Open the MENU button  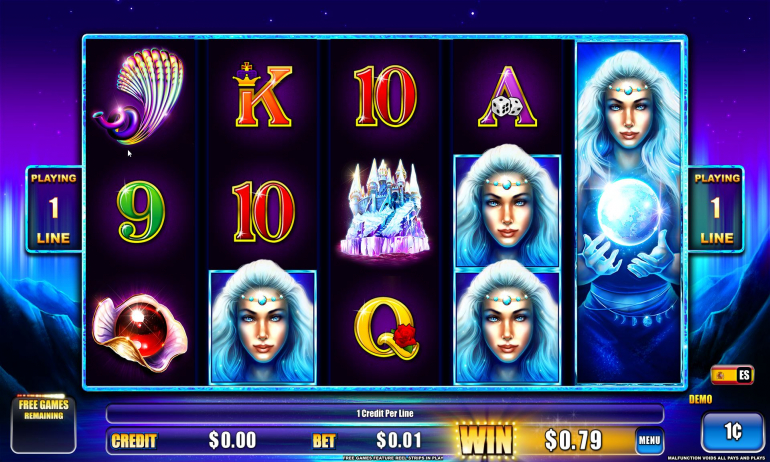coord(649,440)
